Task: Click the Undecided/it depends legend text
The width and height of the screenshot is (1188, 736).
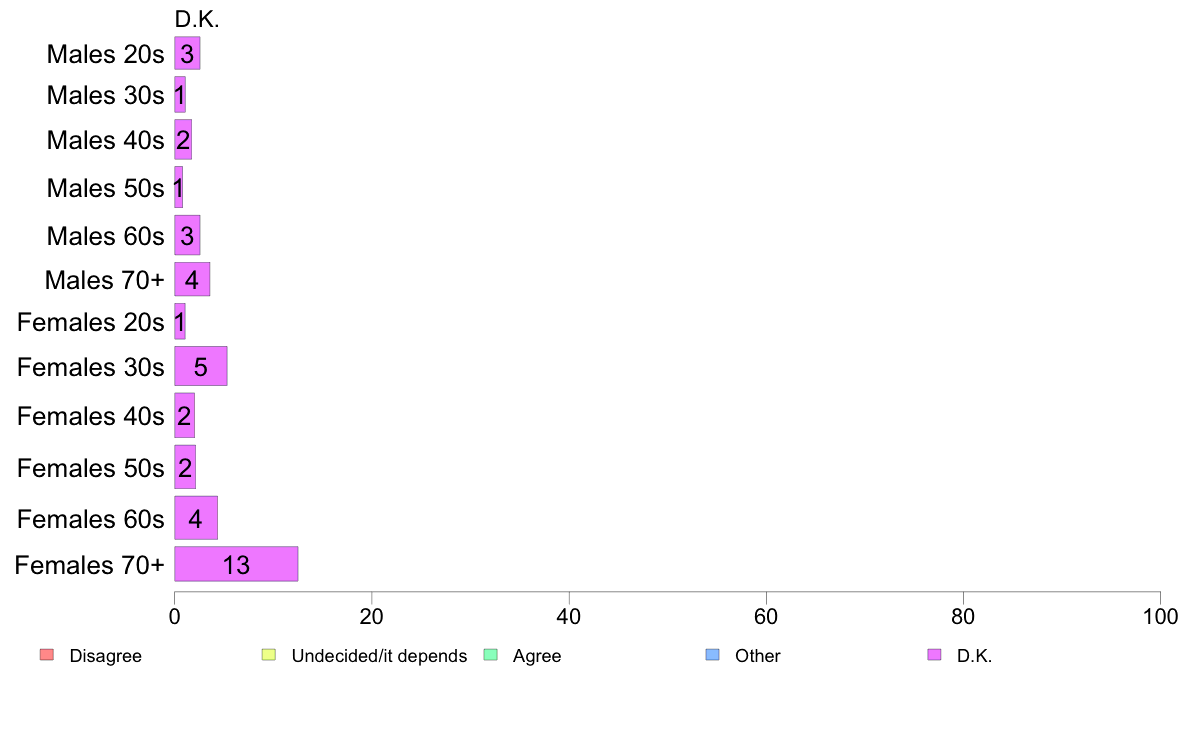Action: coord(380,656)
